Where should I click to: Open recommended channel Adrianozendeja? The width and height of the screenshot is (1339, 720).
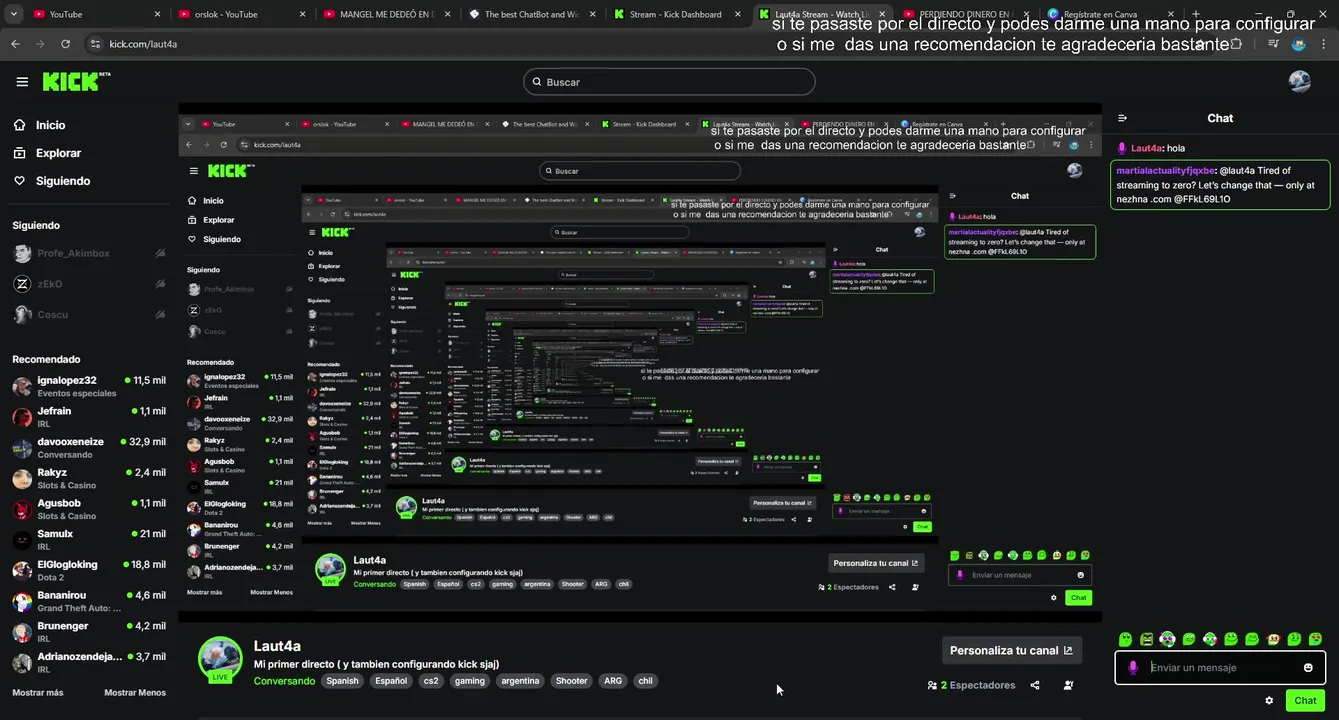tap(88, 662)
